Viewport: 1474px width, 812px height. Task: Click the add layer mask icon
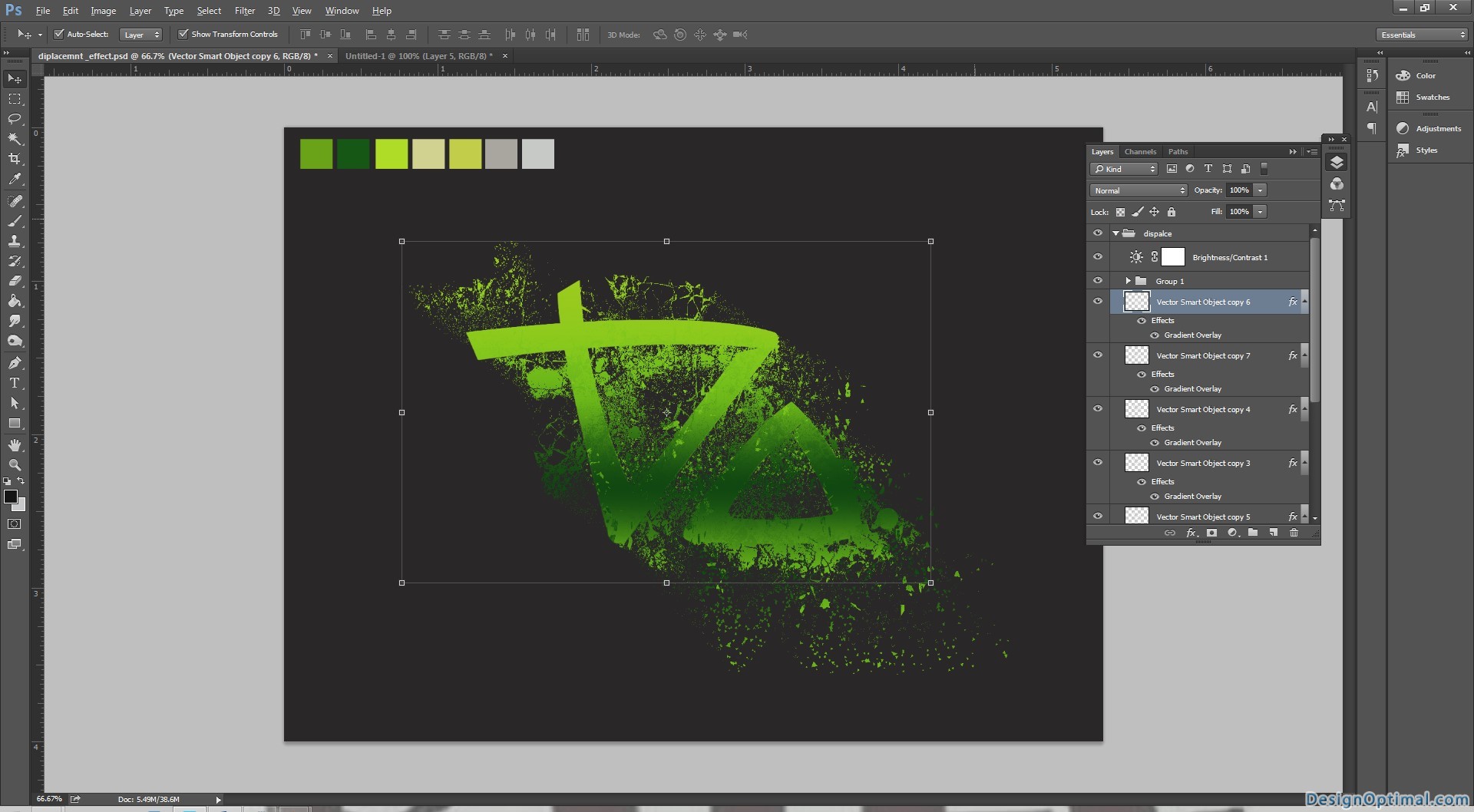pos(1211,533)
